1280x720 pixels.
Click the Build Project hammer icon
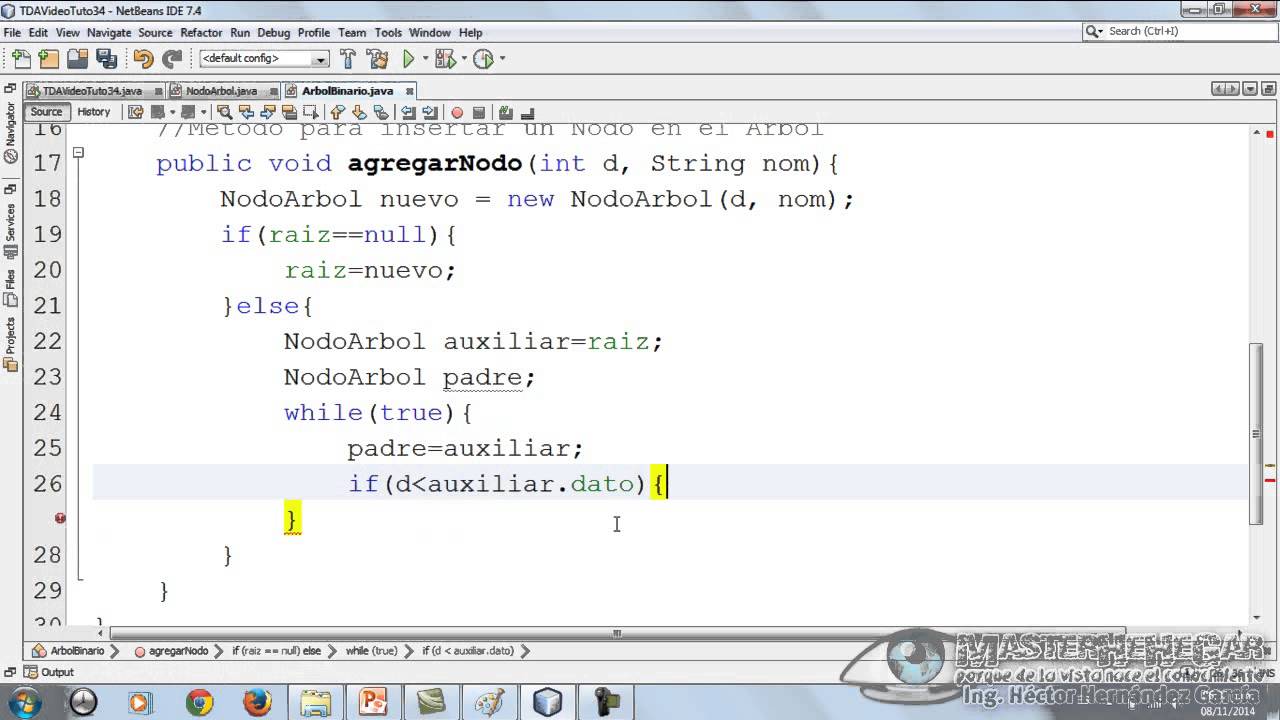click(x=348, y=59)
